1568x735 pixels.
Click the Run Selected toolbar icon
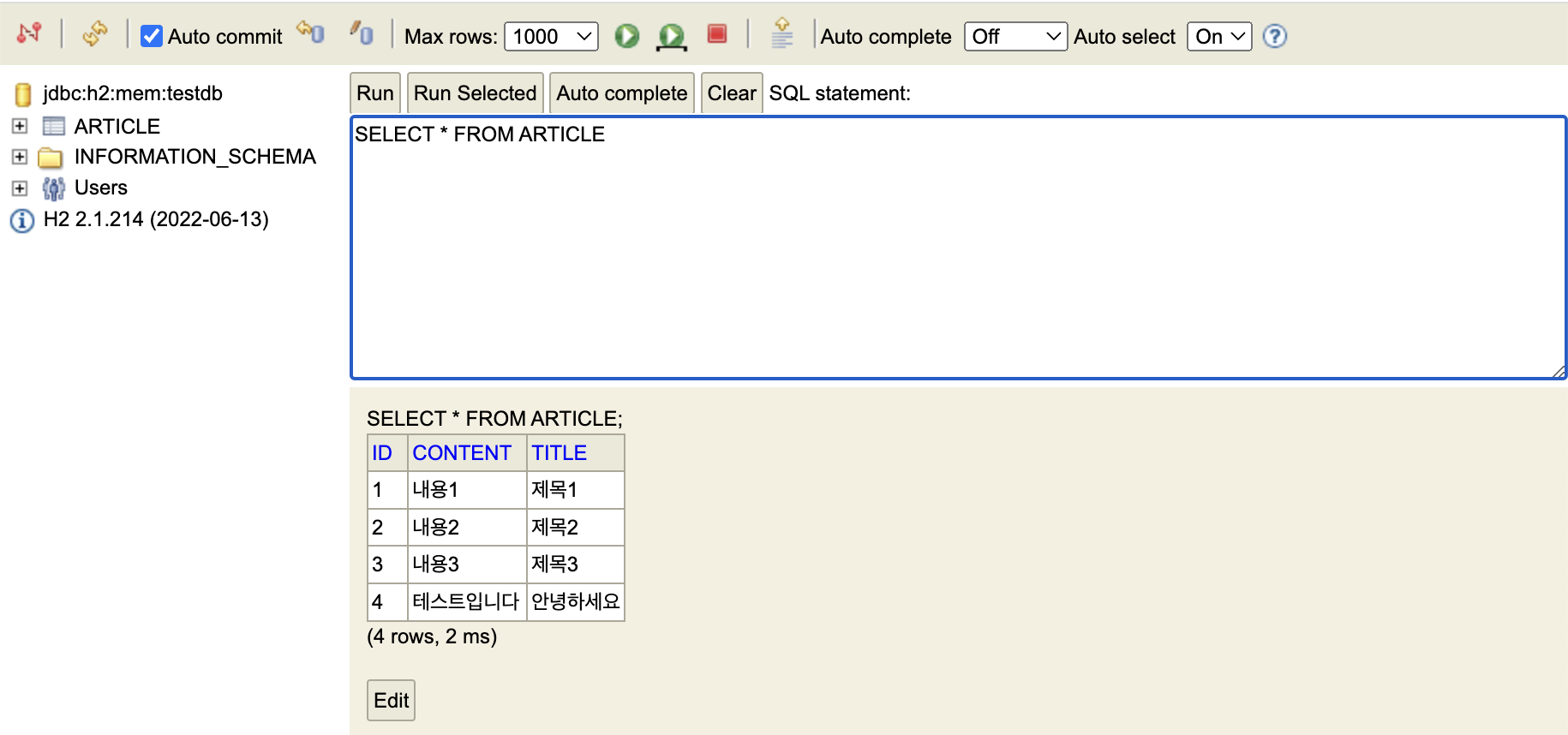(x=672, y=36)
